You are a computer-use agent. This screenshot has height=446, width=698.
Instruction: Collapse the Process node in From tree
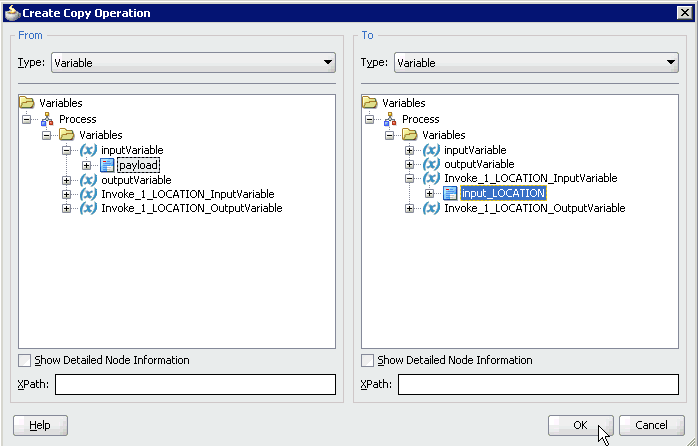pyautogui.click(x=27, y=119)
